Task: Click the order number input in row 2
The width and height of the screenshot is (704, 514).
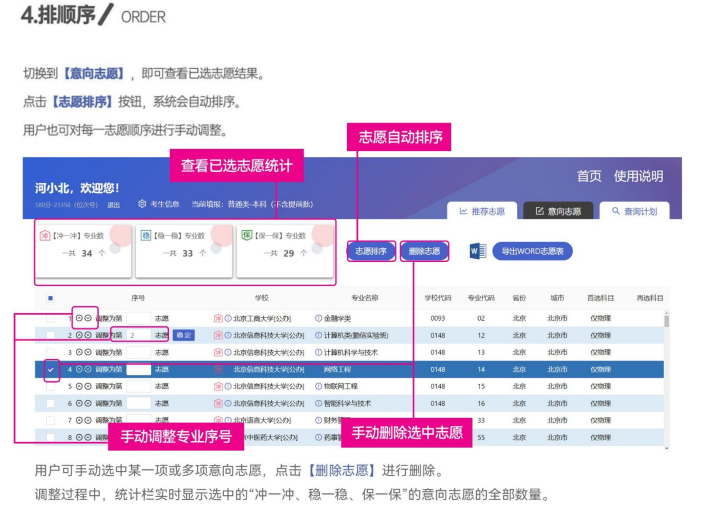Action: (x=138, y=335)
